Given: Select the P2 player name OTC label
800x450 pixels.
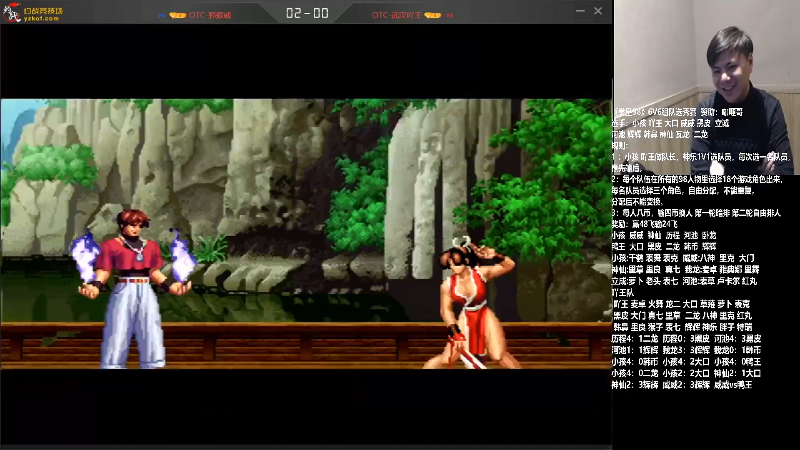Looking at the screenshot, I should [396, 15].
